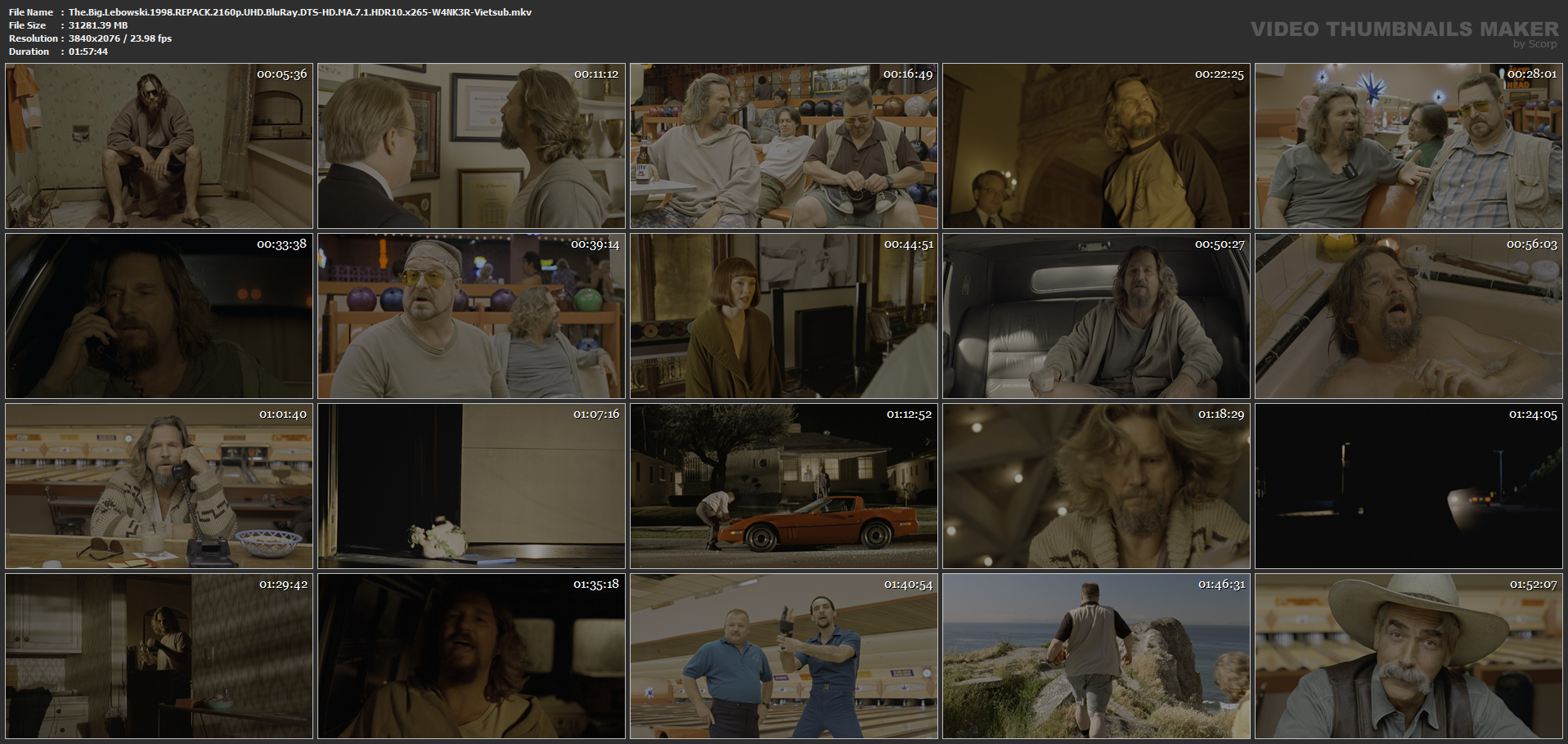Select the thumbnail at 00:05:36
Image resolution: width=1568 pixels, height=744 pixels.
coord(159,146)
